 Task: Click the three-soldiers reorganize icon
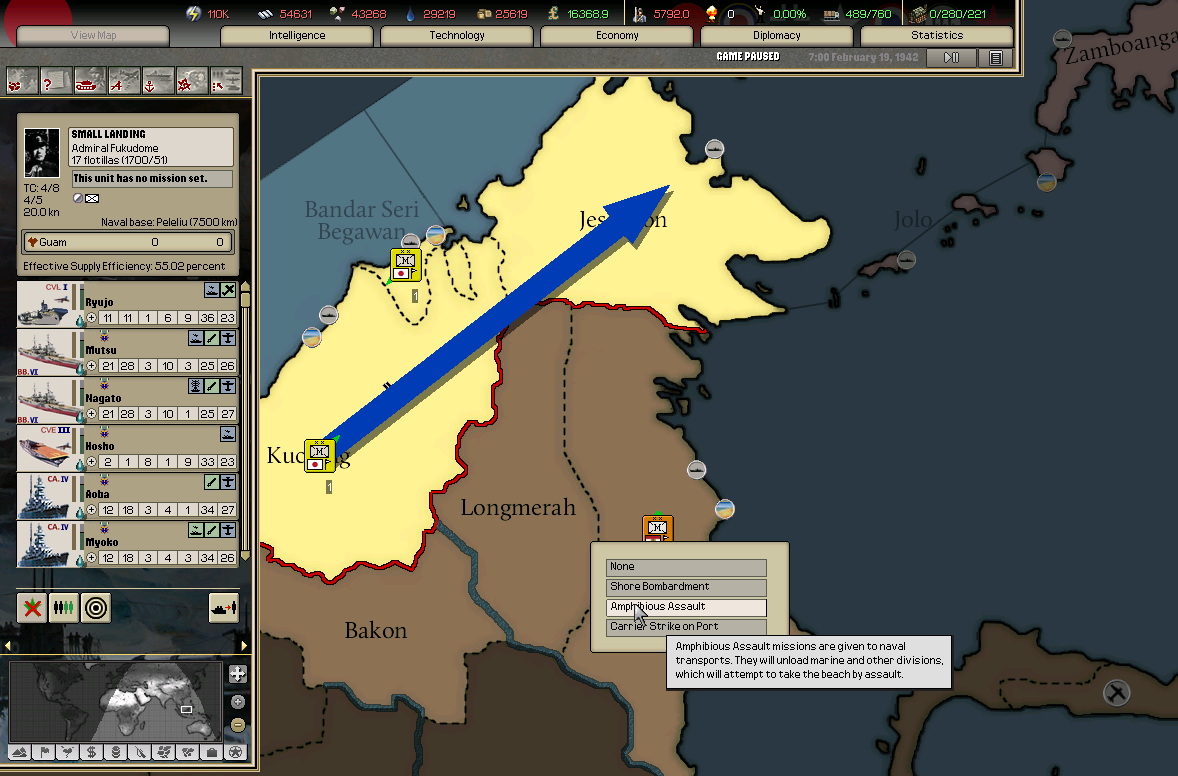[64, 607]
